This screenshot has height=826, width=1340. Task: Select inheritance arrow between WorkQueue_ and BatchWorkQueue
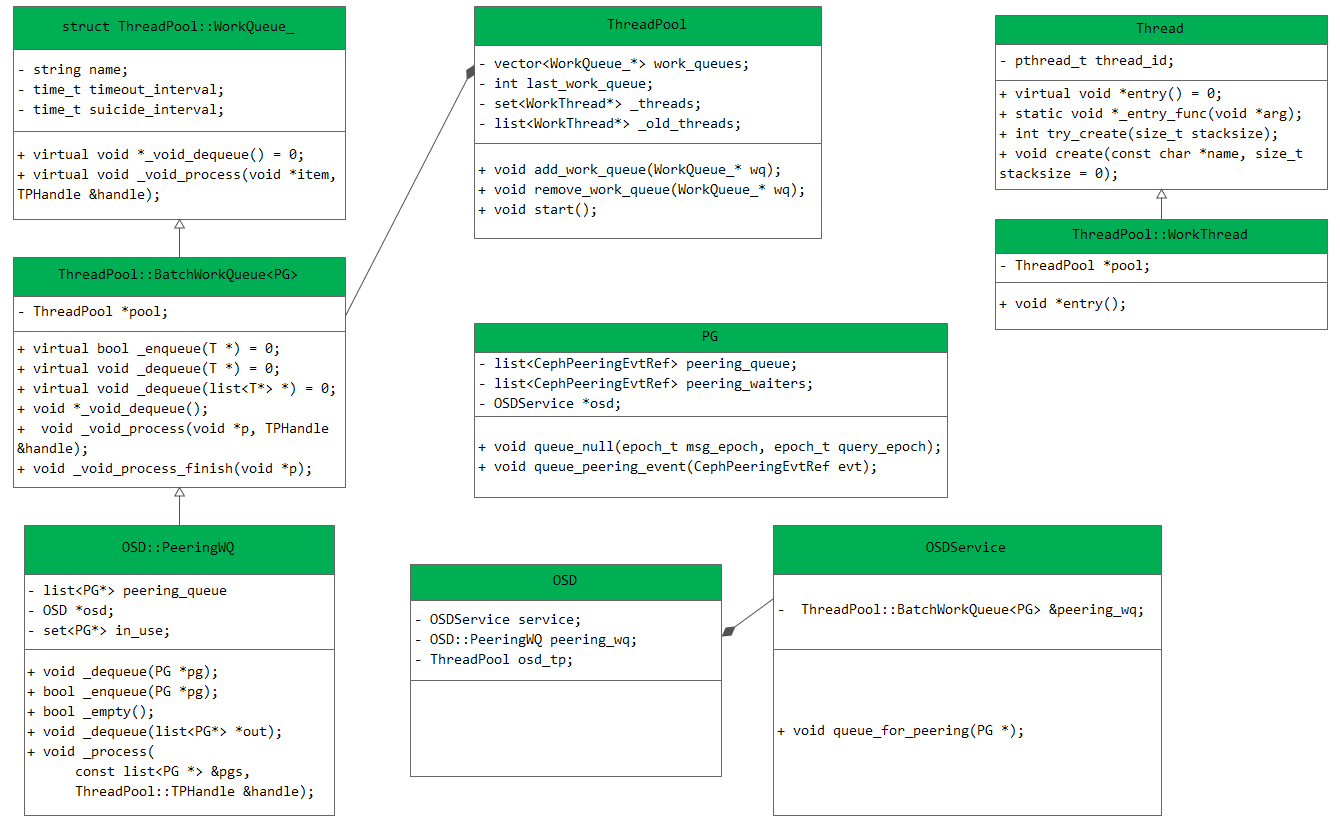click(x=179, y=238)
